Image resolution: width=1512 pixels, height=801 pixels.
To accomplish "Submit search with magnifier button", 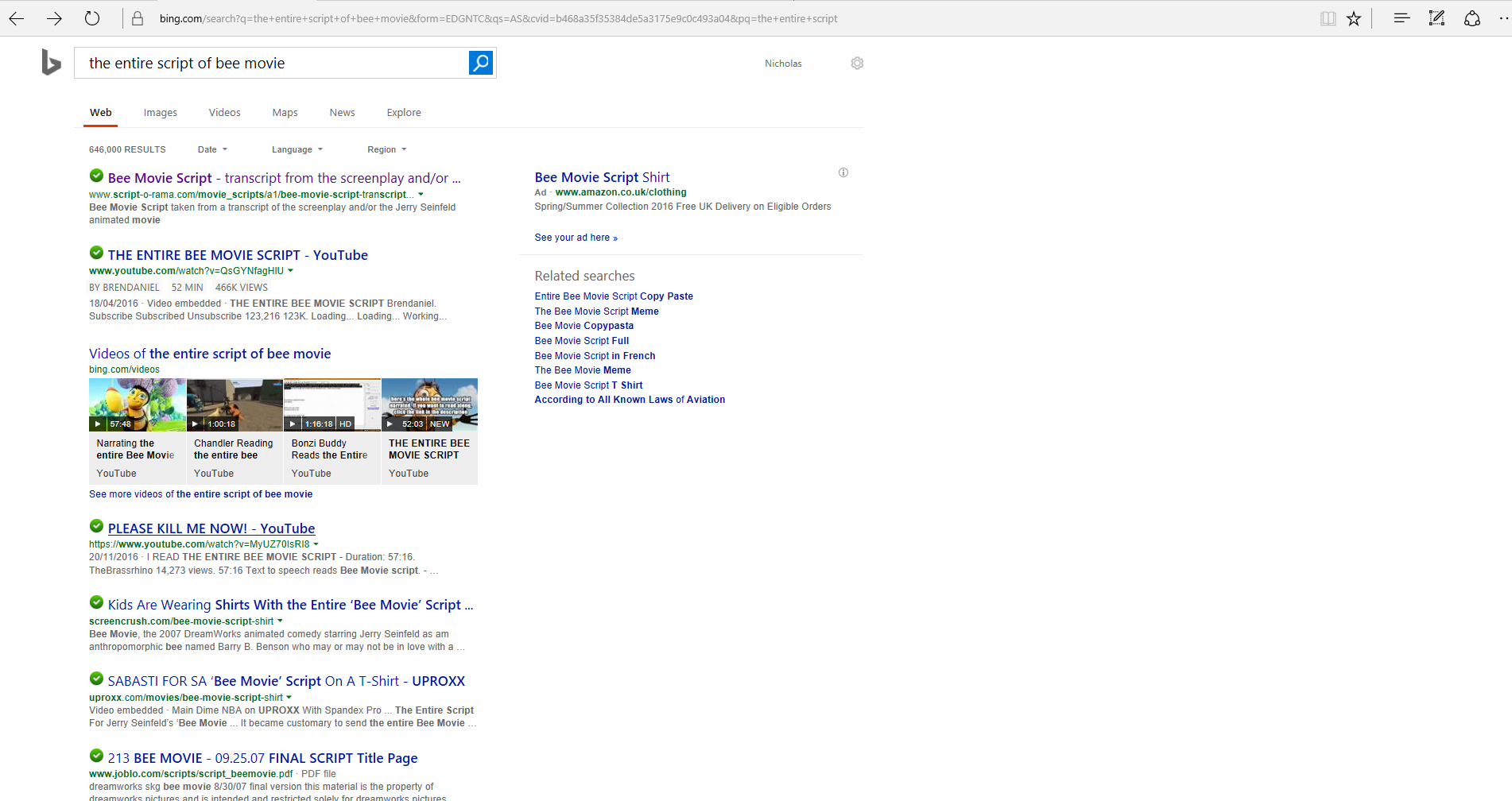I will pos(481,63).
